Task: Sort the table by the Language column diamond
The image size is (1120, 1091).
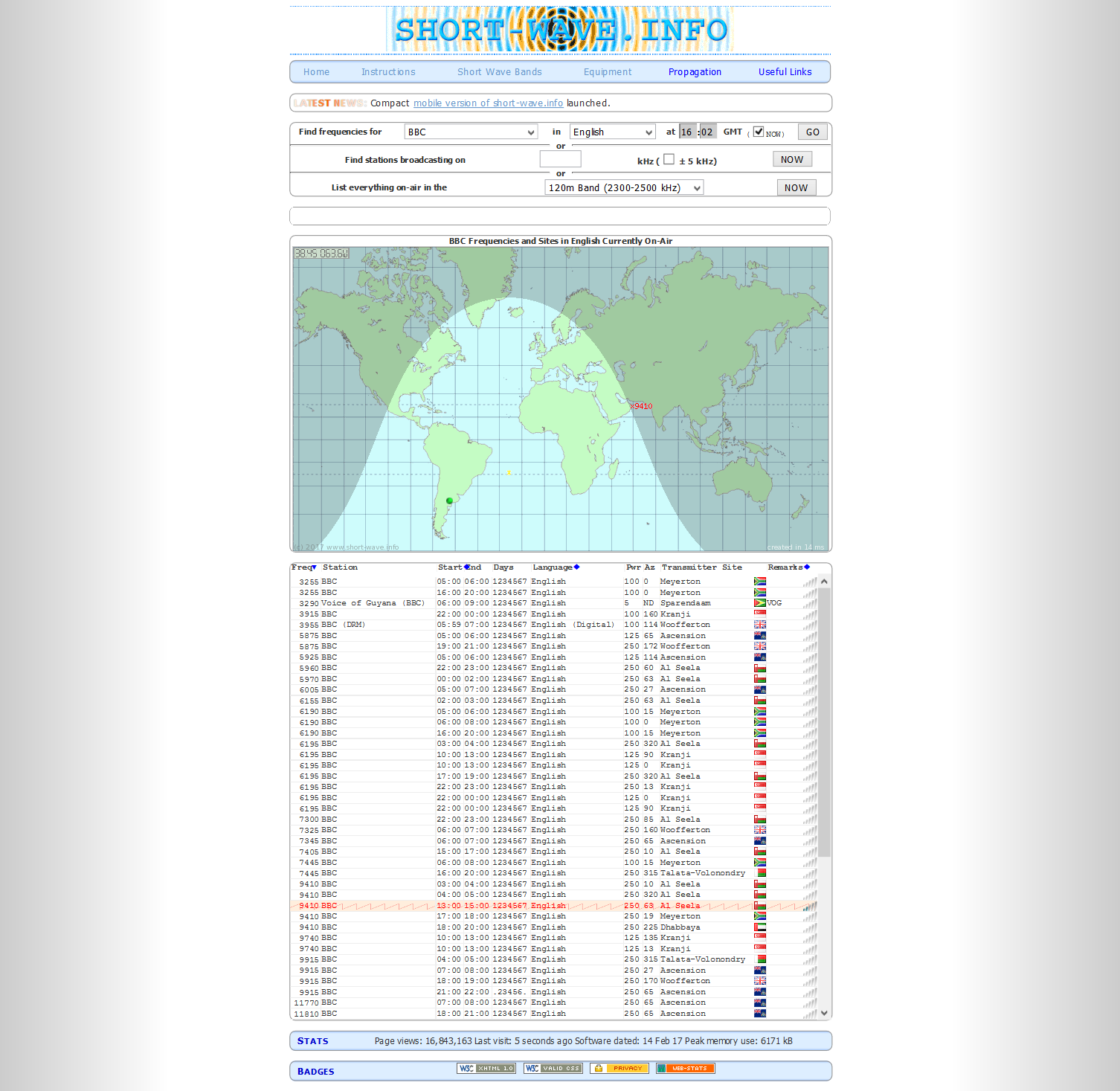Action: point(577,567)
